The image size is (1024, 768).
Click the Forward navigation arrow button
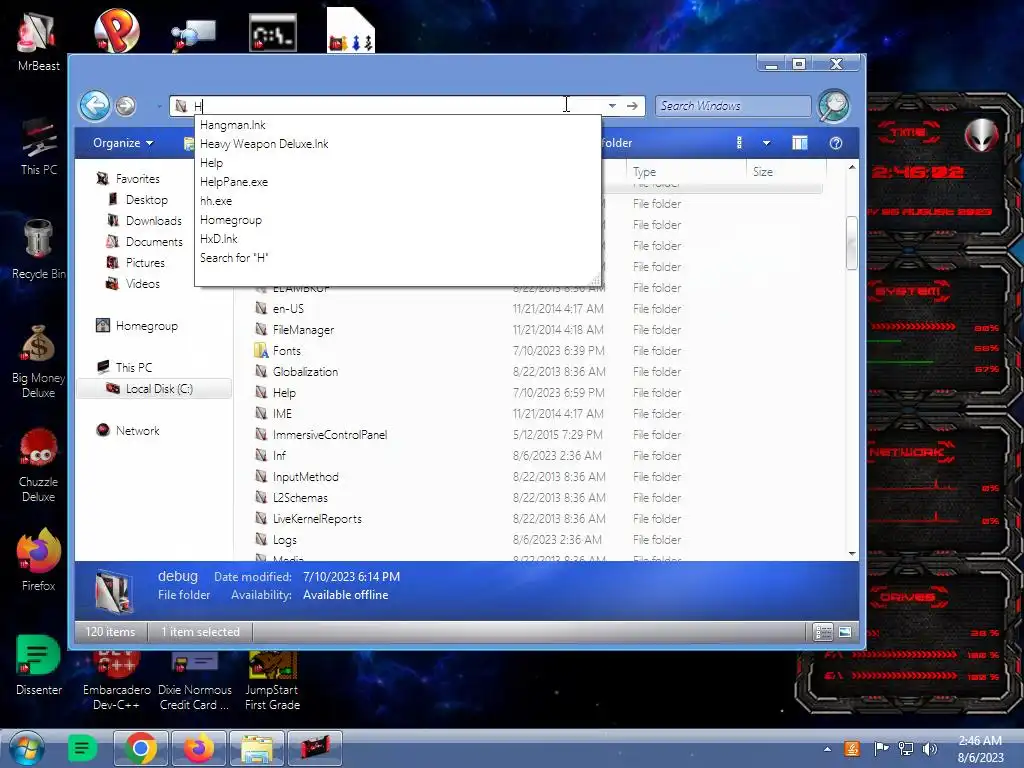(x=125, y=106)
